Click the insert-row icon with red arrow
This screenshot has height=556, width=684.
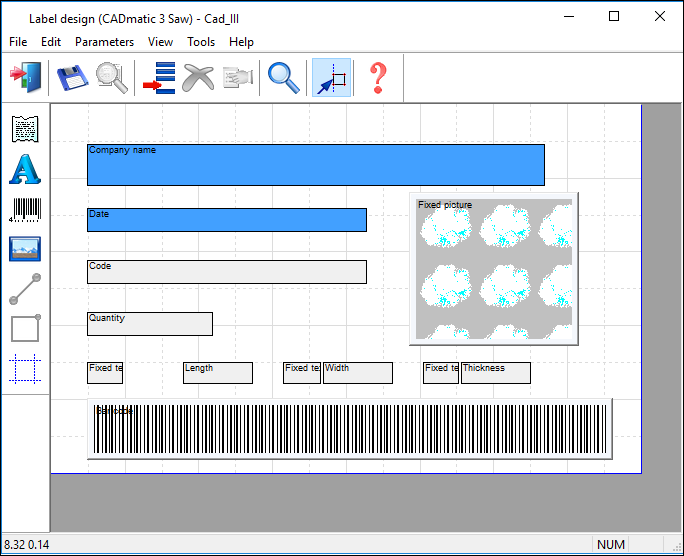click(x=158, y=78)
